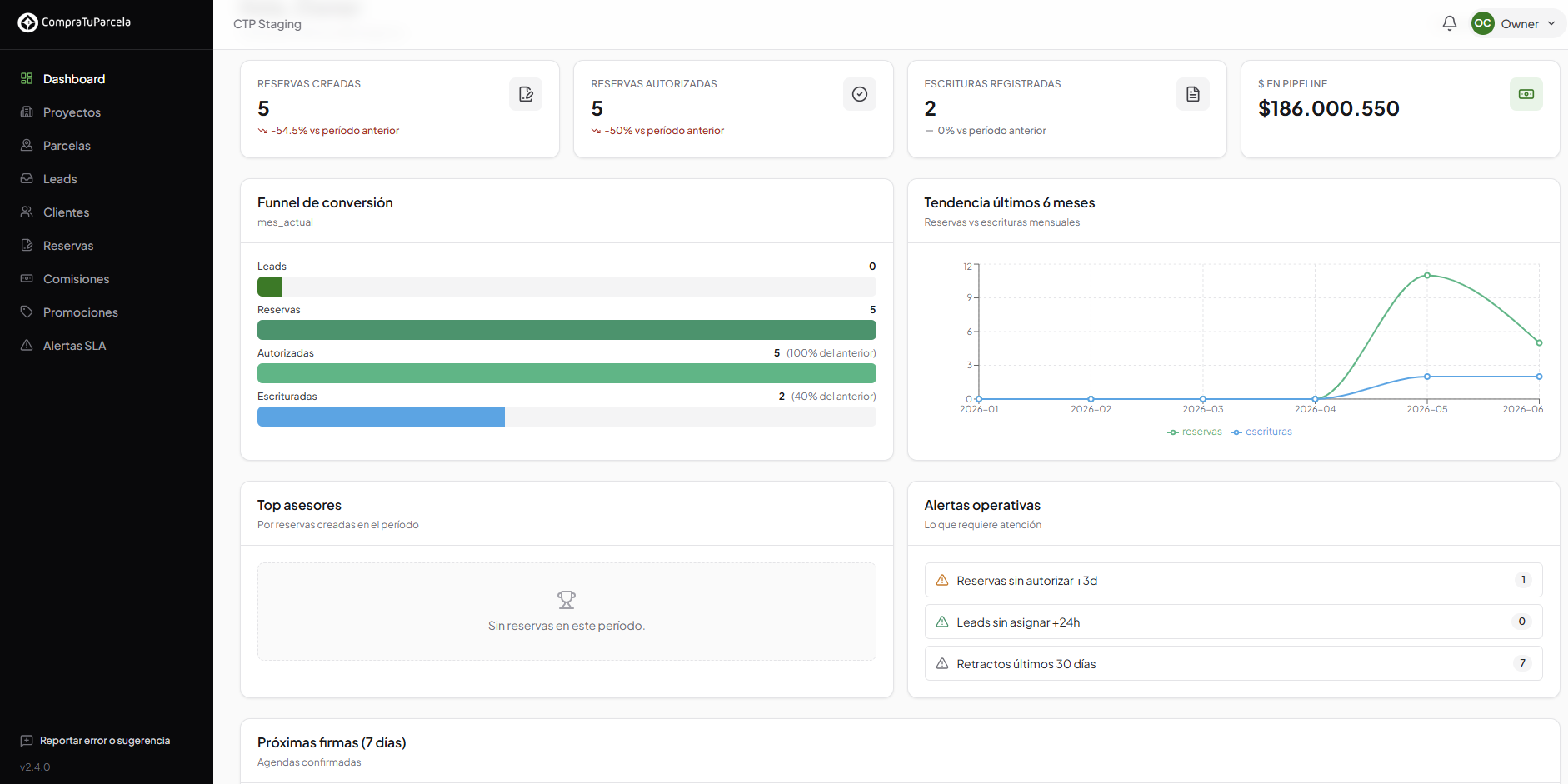Click the mes_actual funnel period label
Screen dimensions: 1568x784
pyautogui.click(x=285, y=222)
